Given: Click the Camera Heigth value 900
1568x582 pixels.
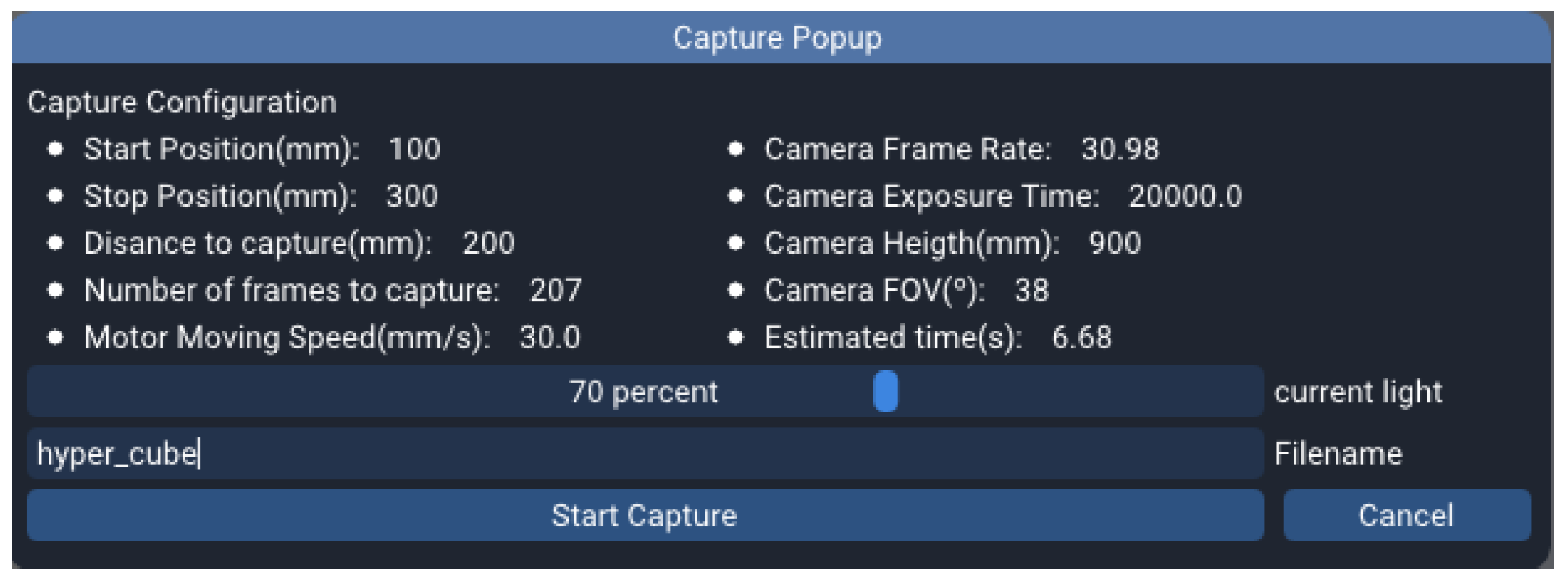Looking at the screenshot, I should point(1114,244).
